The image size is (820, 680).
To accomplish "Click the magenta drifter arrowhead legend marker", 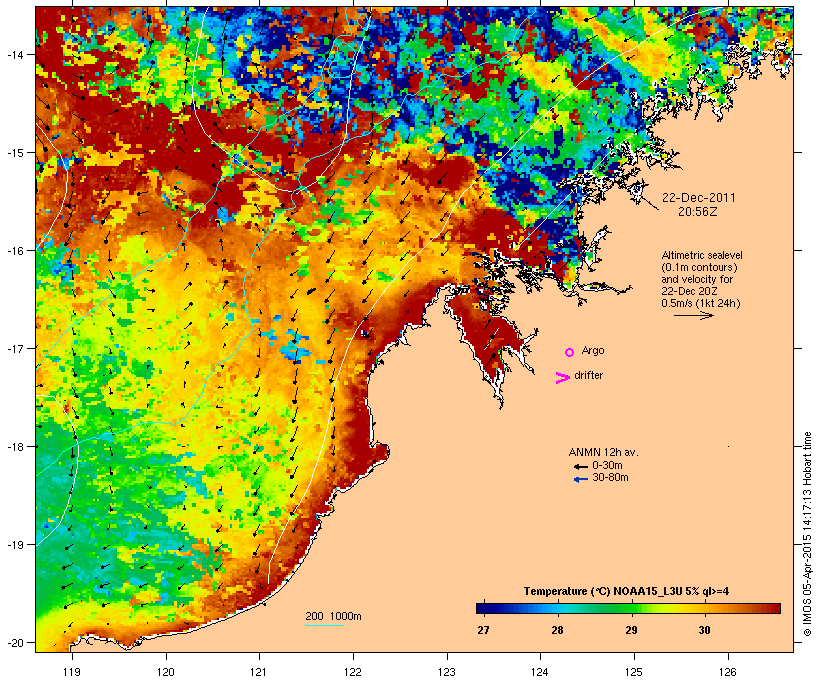I will coord(562,378).
